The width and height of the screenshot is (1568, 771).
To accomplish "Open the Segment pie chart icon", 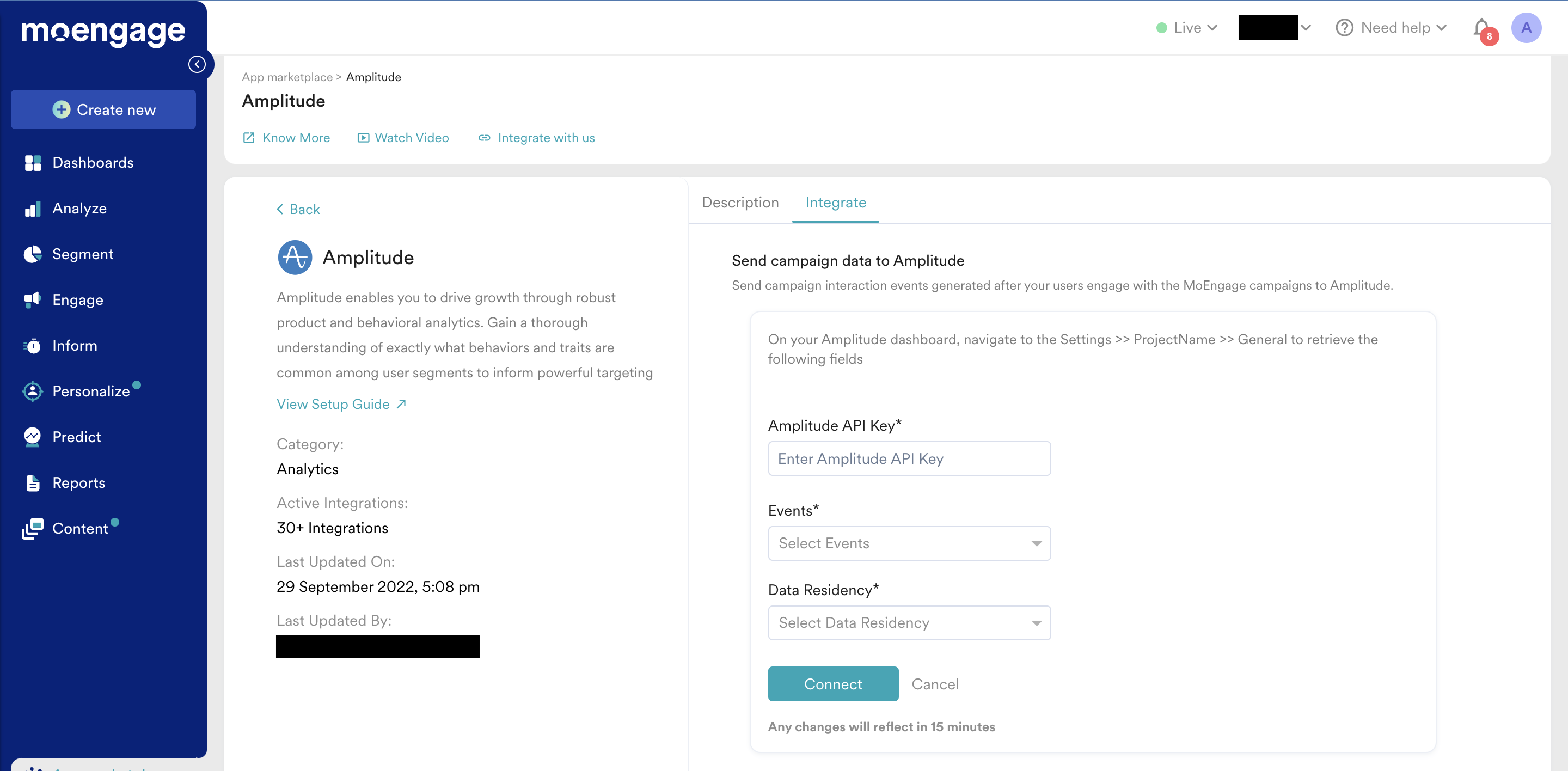I will (32, 254).
